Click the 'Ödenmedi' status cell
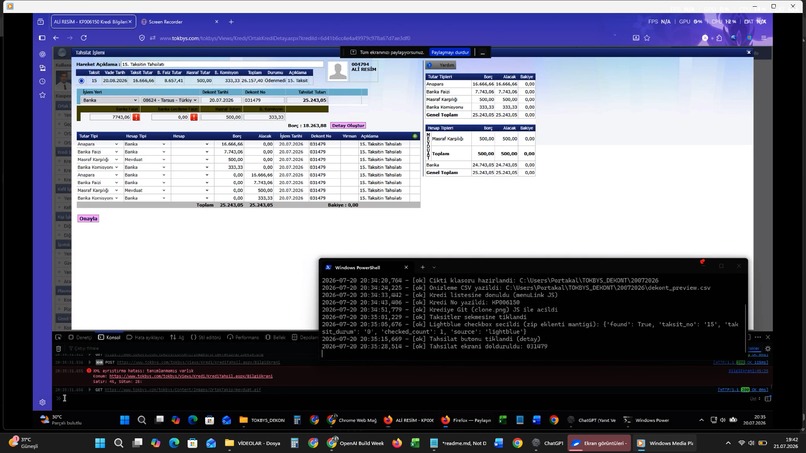This screenshot has width=806, height=453. pos(275,81)
